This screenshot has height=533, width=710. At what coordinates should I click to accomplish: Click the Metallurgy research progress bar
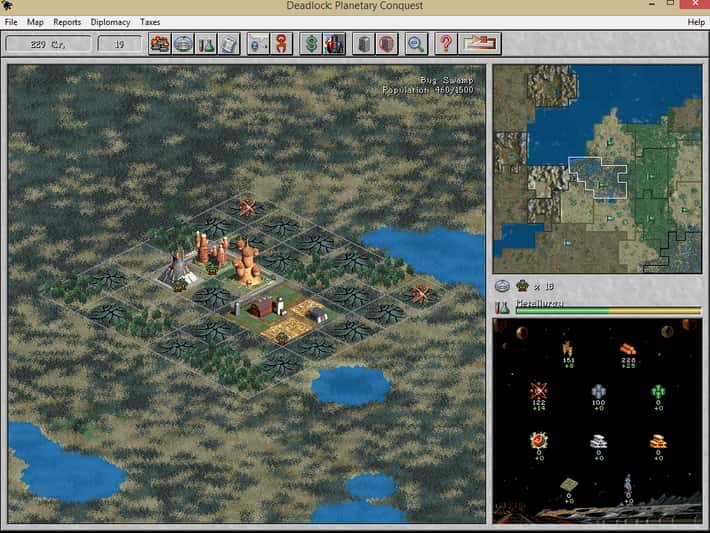coord(609,311)
